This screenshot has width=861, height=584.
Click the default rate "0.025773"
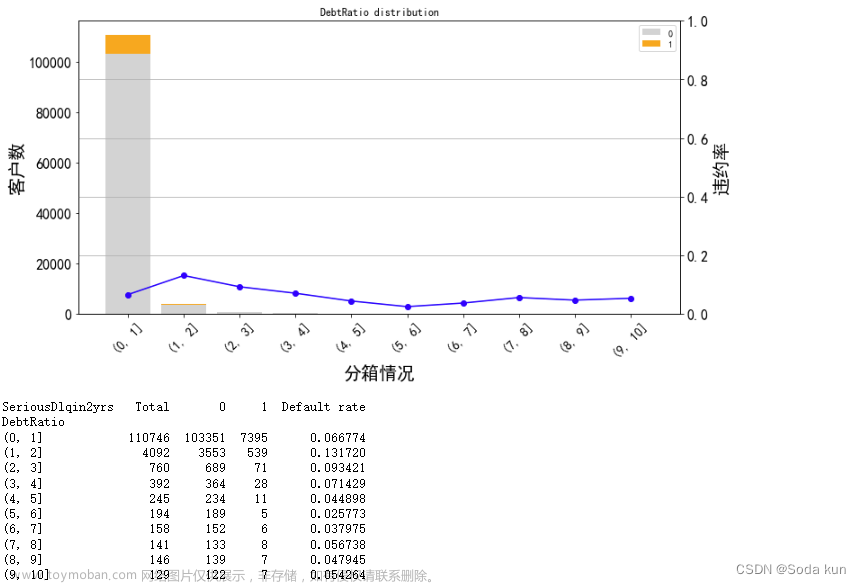tap(338, 514)
